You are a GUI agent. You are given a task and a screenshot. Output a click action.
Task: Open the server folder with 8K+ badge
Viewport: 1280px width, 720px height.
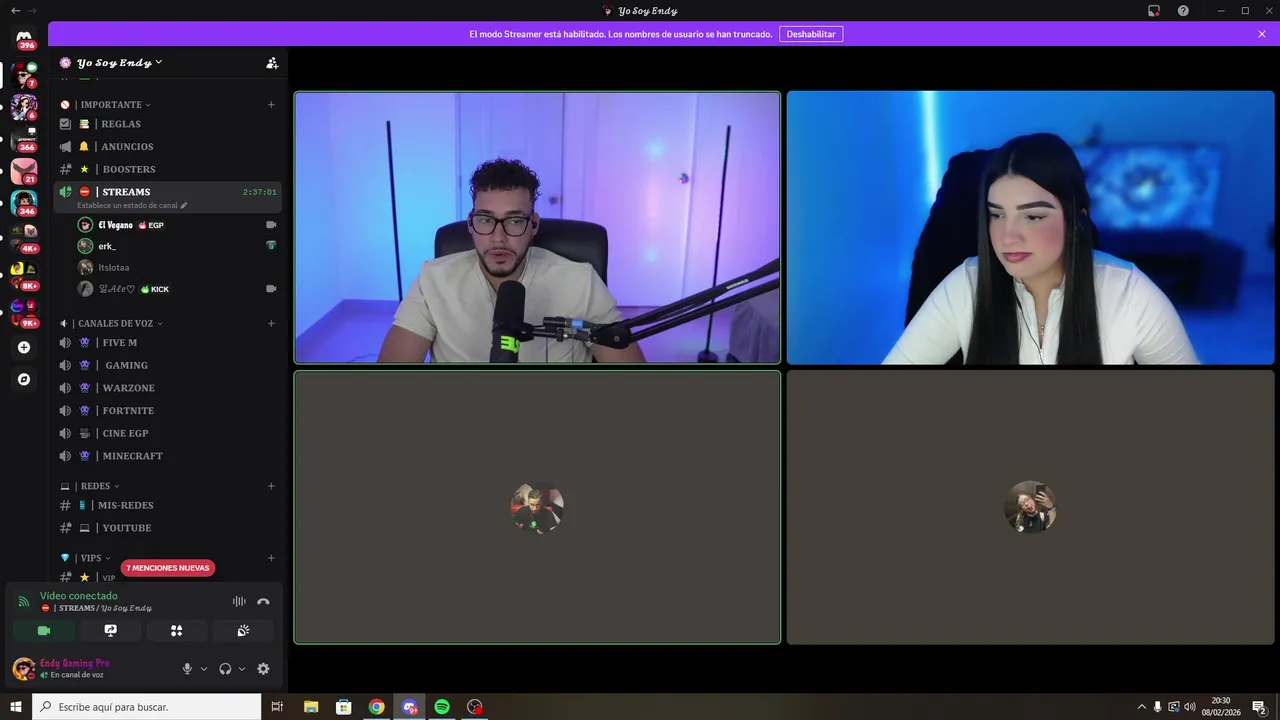[x=24, y=275]
